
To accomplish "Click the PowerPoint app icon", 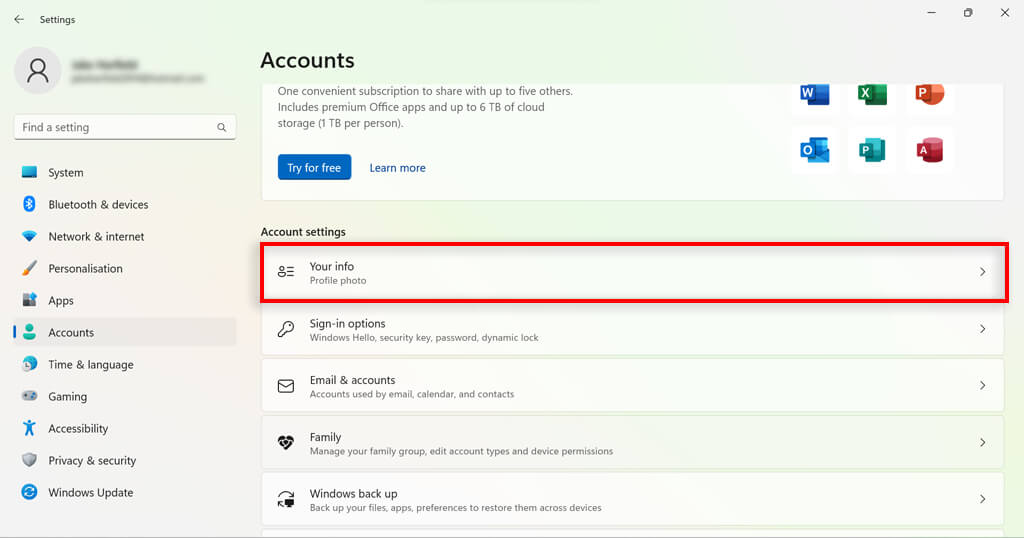I will click(929, 95).
